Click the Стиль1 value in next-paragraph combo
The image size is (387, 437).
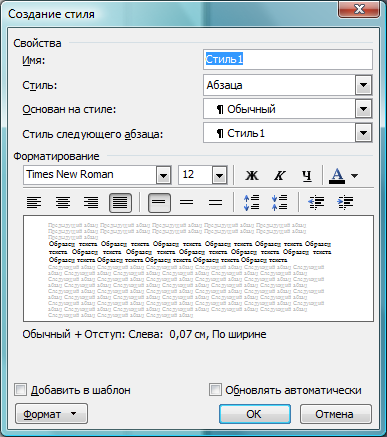(246, 133)
